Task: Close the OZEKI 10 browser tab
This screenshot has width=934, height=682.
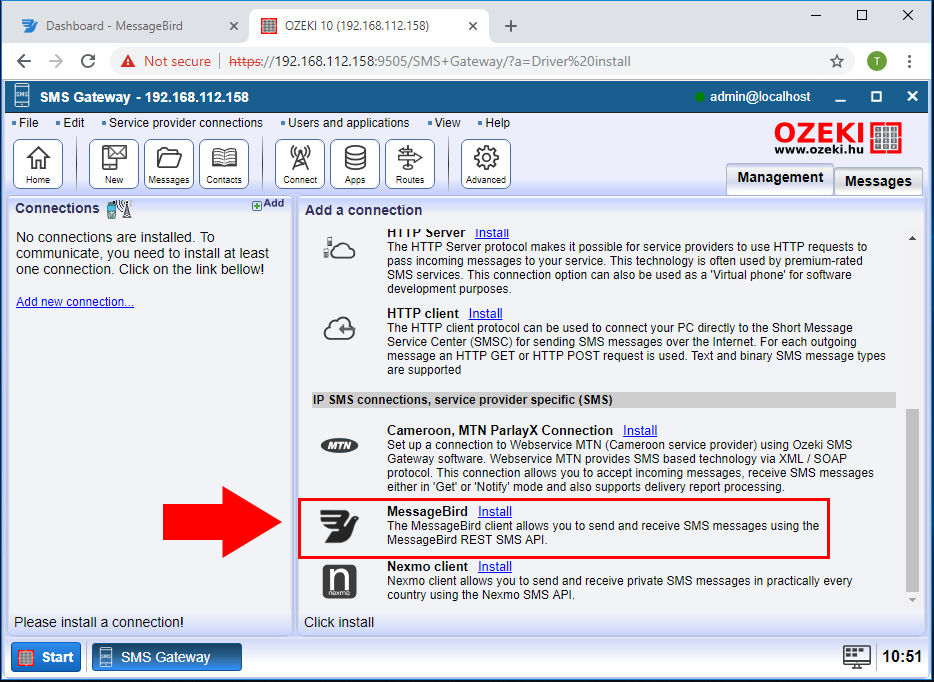Action: [x=472, y=26]
